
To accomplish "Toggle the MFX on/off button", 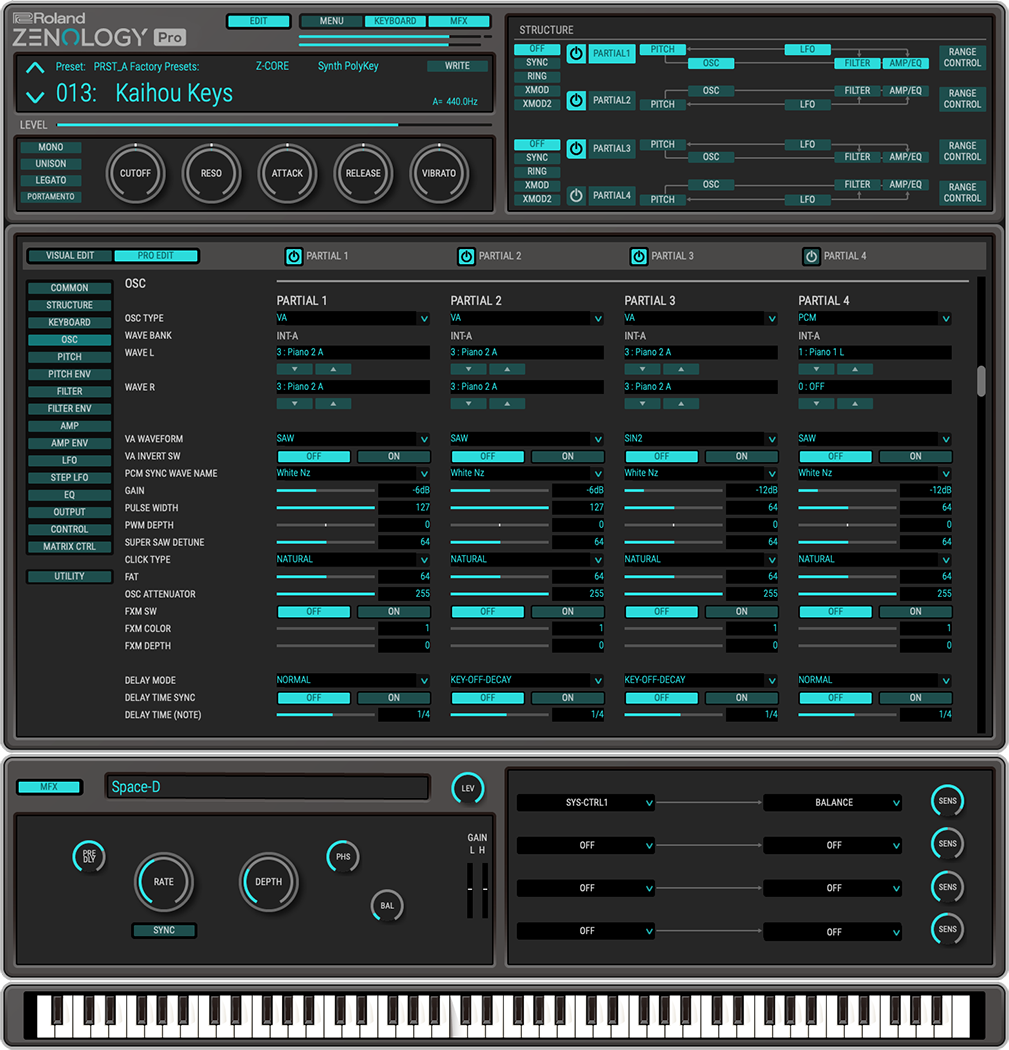I will (49, 787).
